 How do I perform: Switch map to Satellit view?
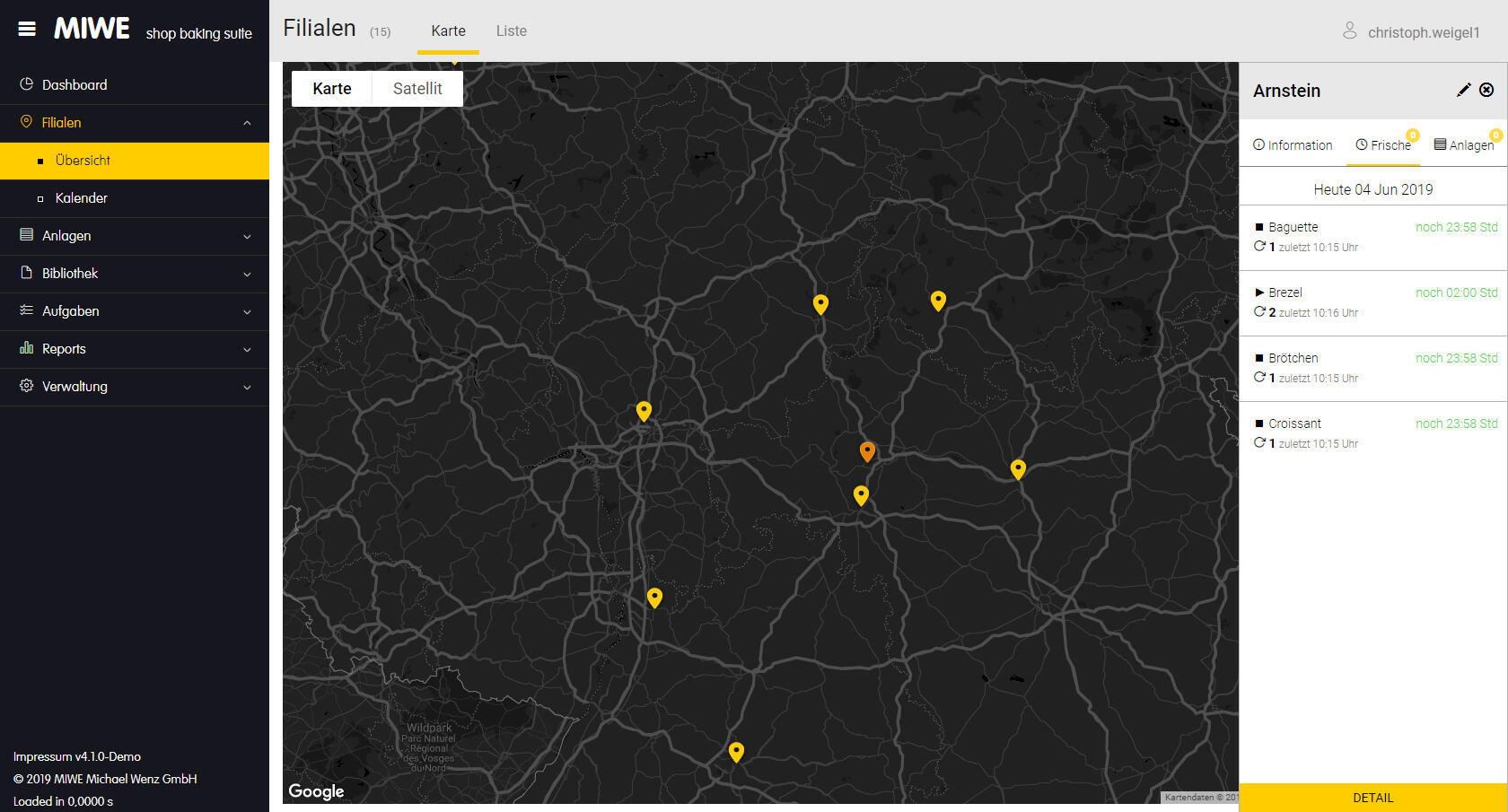[417, 89]
